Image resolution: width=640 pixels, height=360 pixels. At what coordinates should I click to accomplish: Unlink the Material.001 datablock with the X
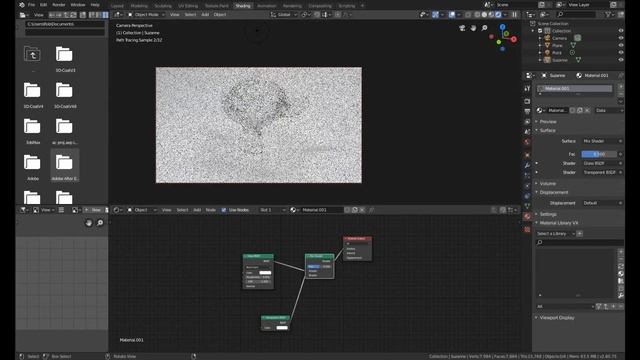click(587, 111)
